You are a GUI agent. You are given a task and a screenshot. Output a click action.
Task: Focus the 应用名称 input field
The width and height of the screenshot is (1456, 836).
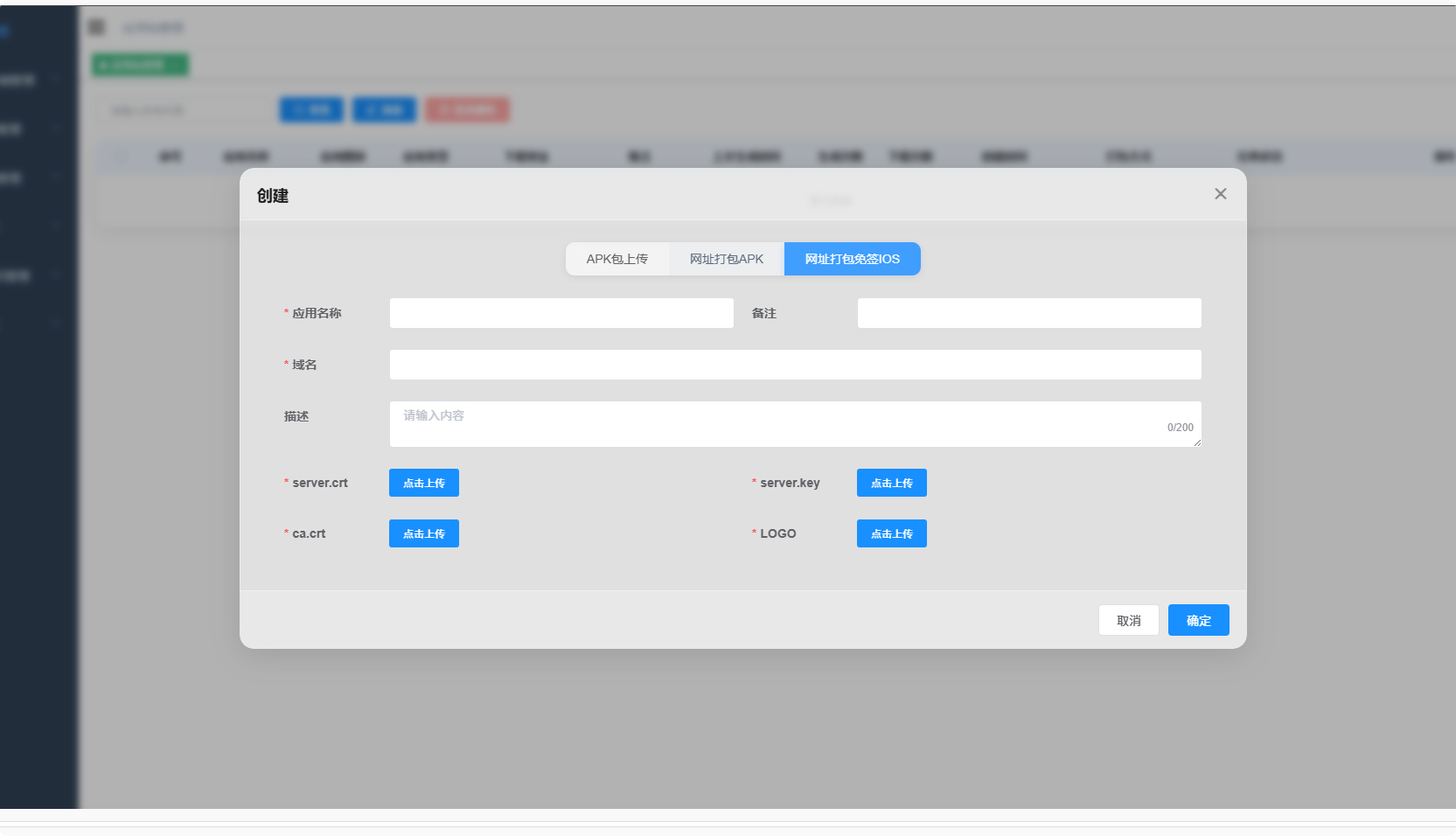tap(561, 313)
